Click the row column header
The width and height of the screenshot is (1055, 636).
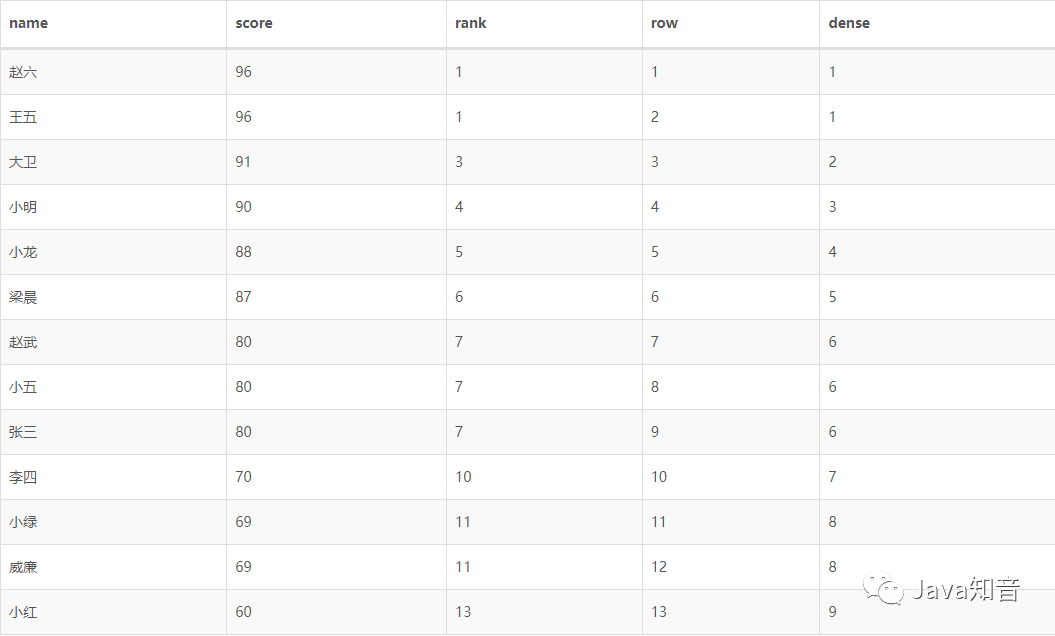pos(664,23)
